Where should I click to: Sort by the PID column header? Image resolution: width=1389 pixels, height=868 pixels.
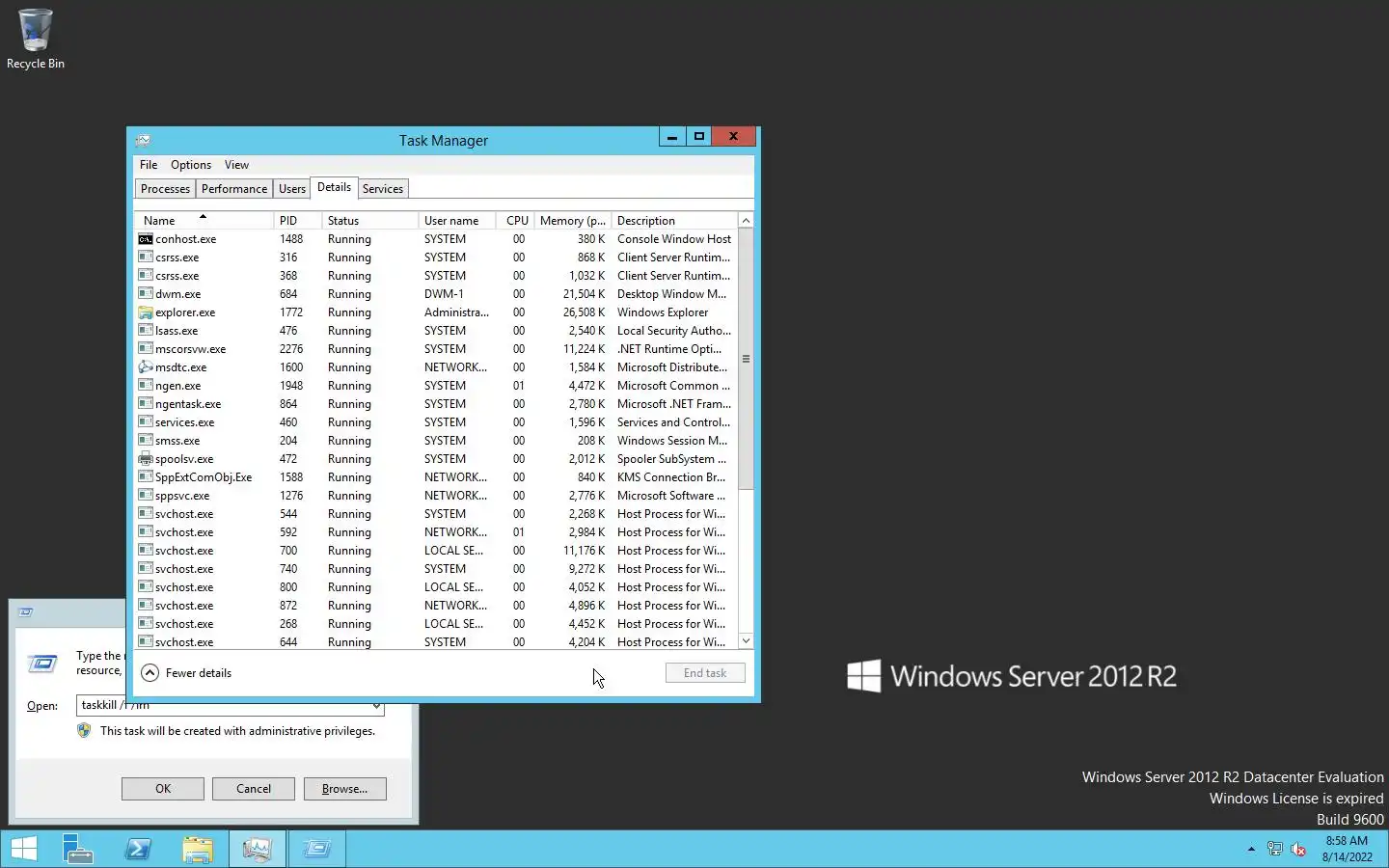tap(297, 221)
